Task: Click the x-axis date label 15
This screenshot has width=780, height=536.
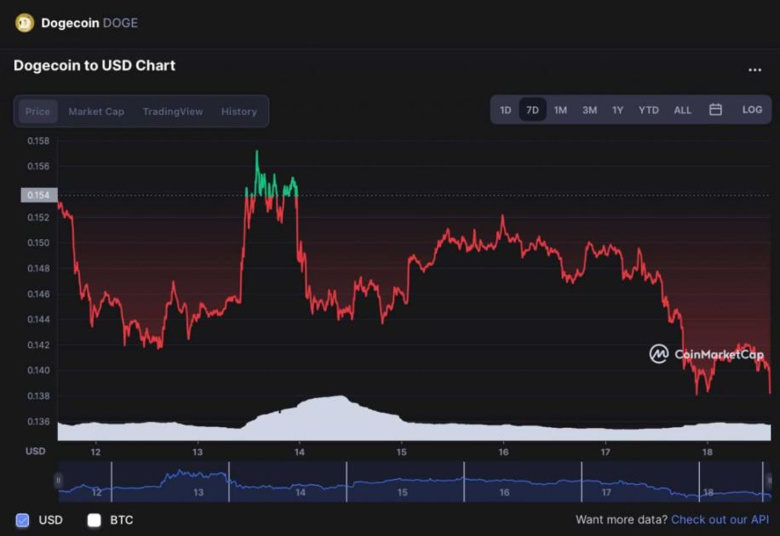Action: (x=401, y=452)
